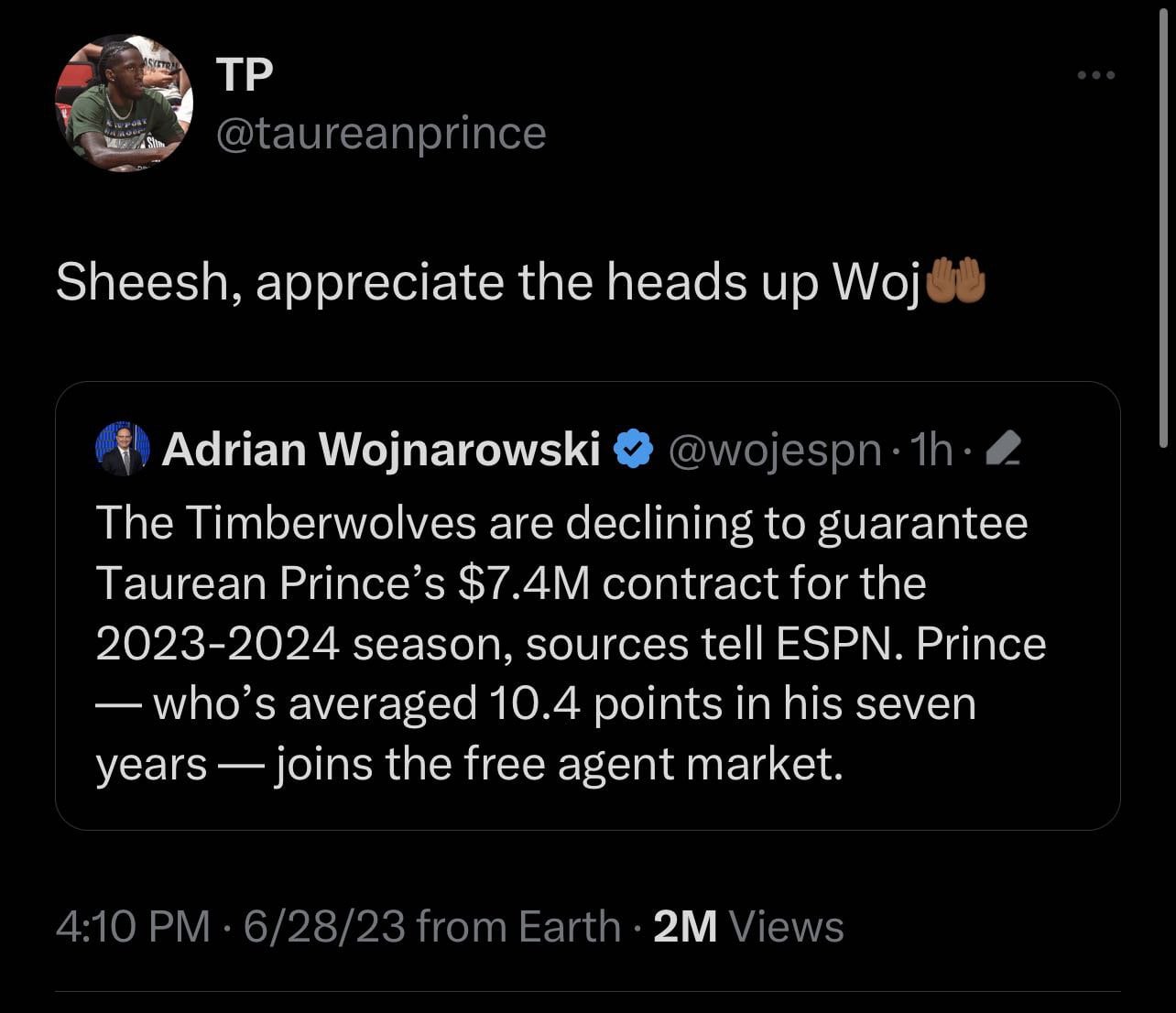Open TP's profile picture
This screenshot has height=1013, width=1176.
[124, 103]
